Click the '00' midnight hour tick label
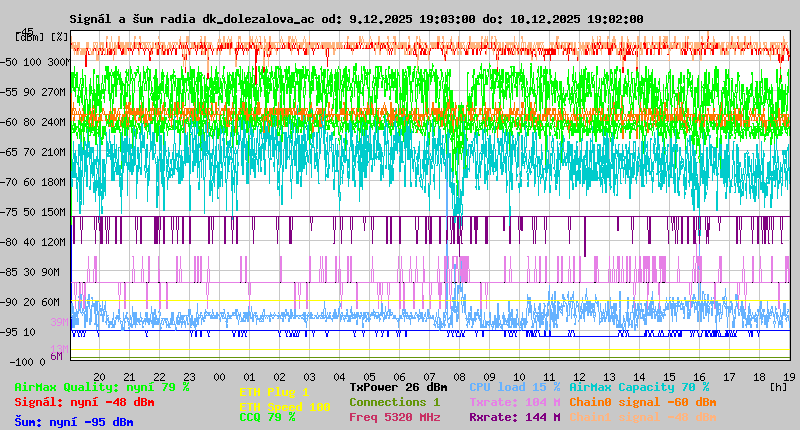The image size is (800, 430). (x=219, y=375)
